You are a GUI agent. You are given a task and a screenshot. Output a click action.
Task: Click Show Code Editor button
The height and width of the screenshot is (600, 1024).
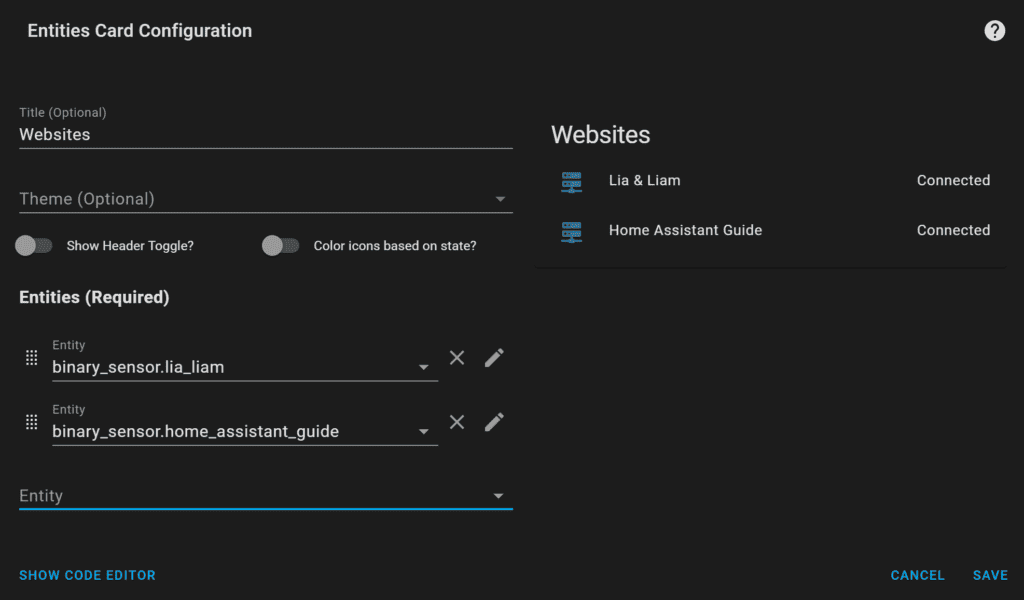point(88,575)
